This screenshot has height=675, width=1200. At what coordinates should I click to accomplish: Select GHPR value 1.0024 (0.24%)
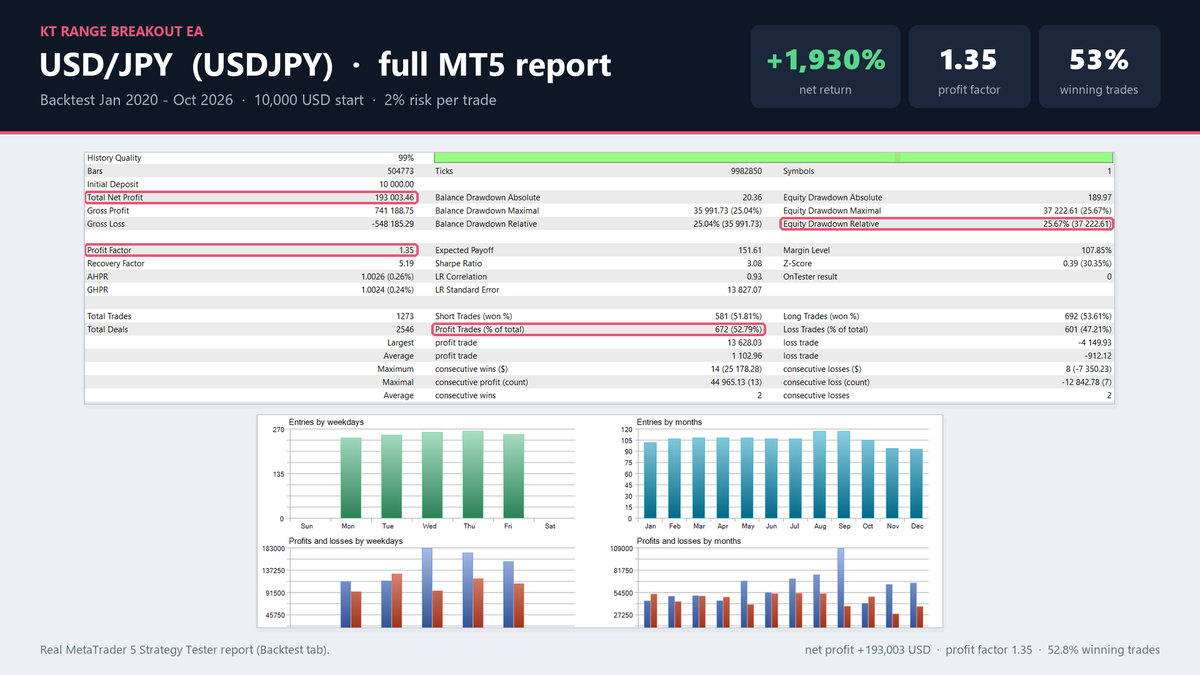[x=387, y=289]
